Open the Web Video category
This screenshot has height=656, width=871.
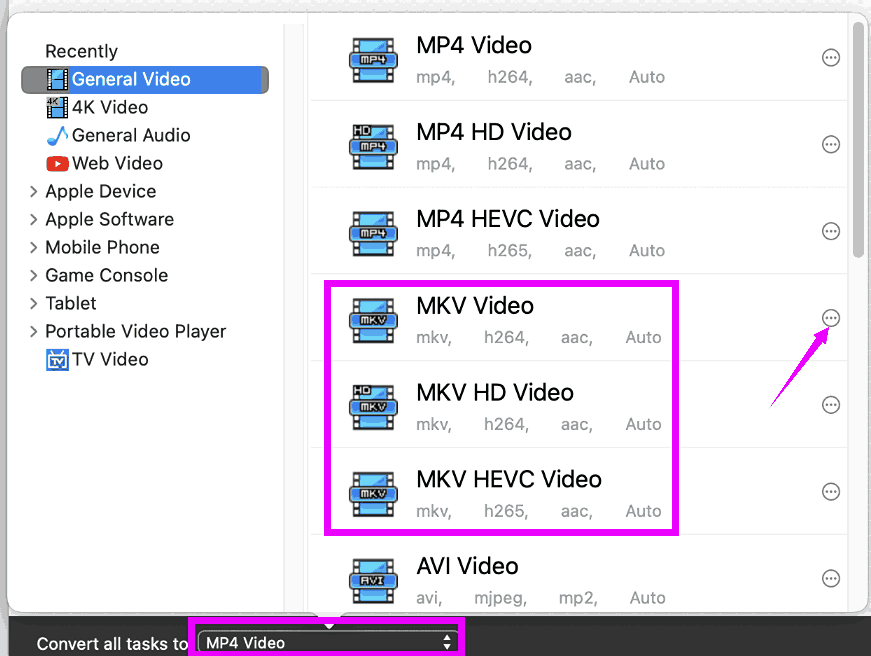point(116,163)
